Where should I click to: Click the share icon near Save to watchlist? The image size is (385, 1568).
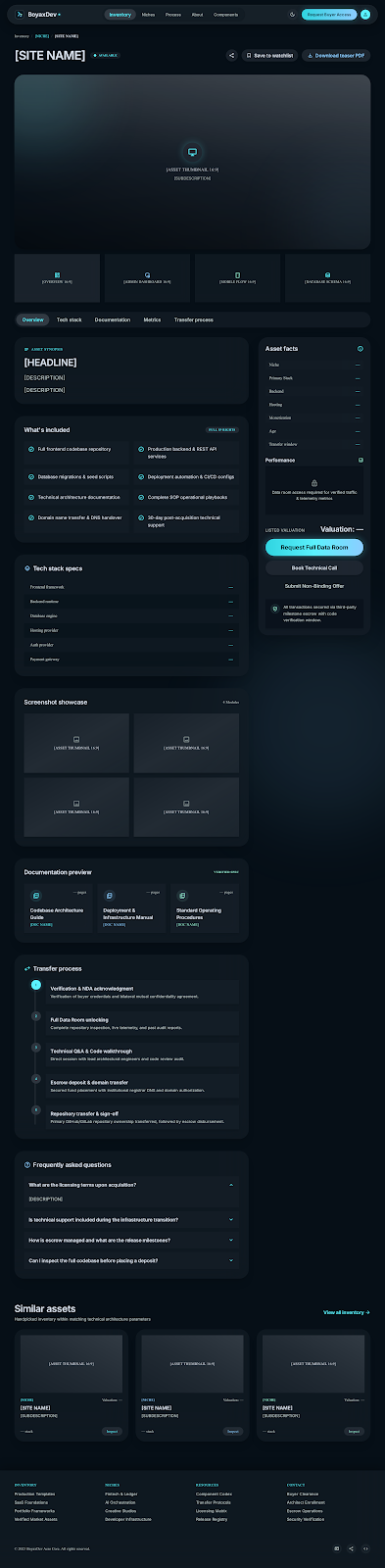pos(231,56)
